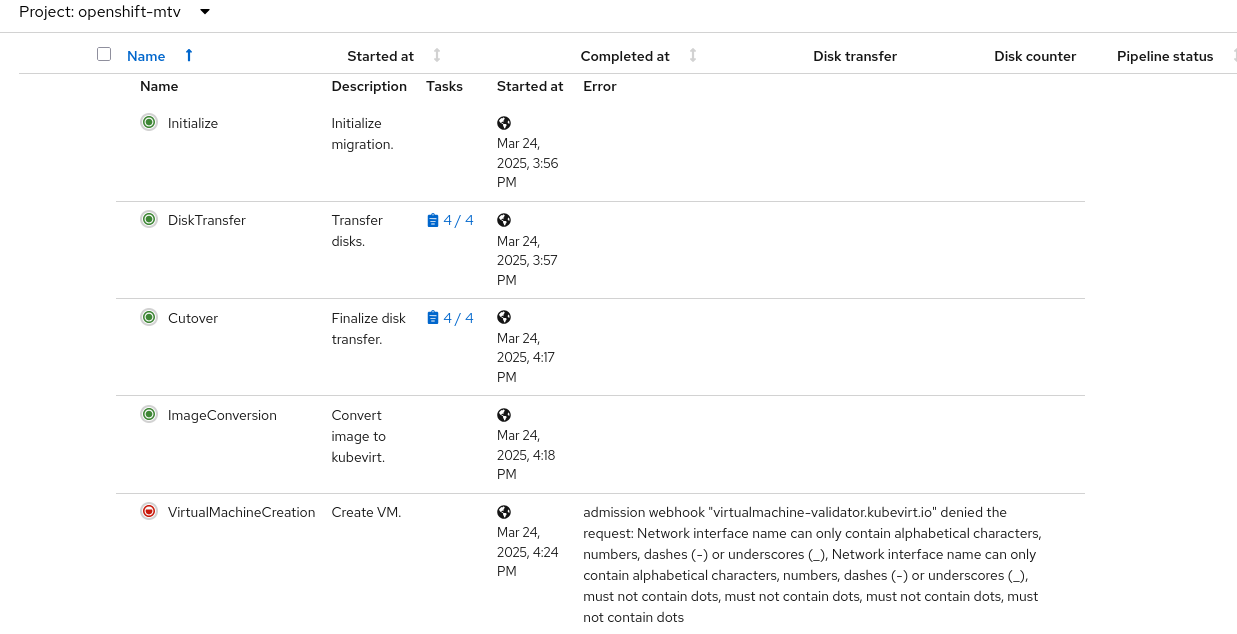1237x634 pixels.
Task: Open the Cutover 4 / 4 tasks link
Action: point(451,318)
